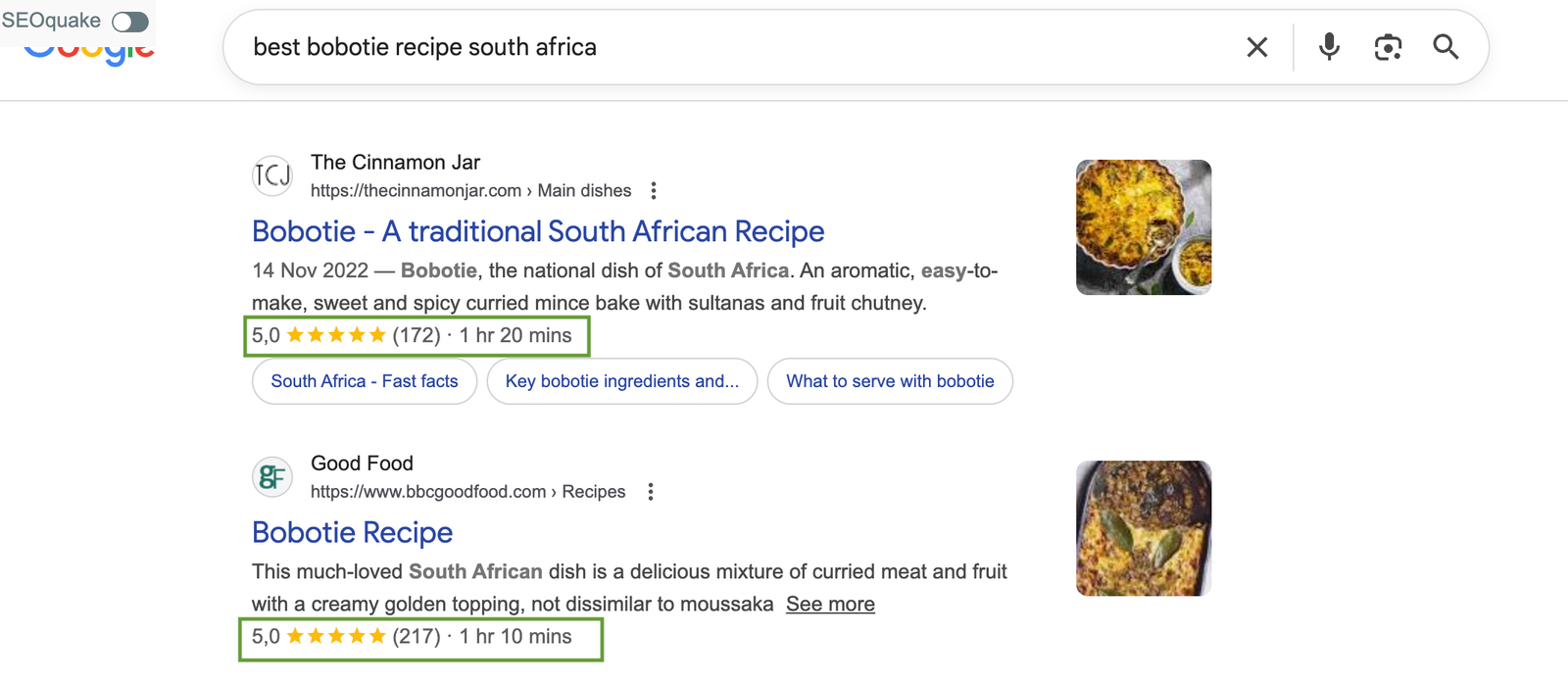Open the BBC Good Food Bobotie Recipe
Screen dimensions: 1568x683
352,532
